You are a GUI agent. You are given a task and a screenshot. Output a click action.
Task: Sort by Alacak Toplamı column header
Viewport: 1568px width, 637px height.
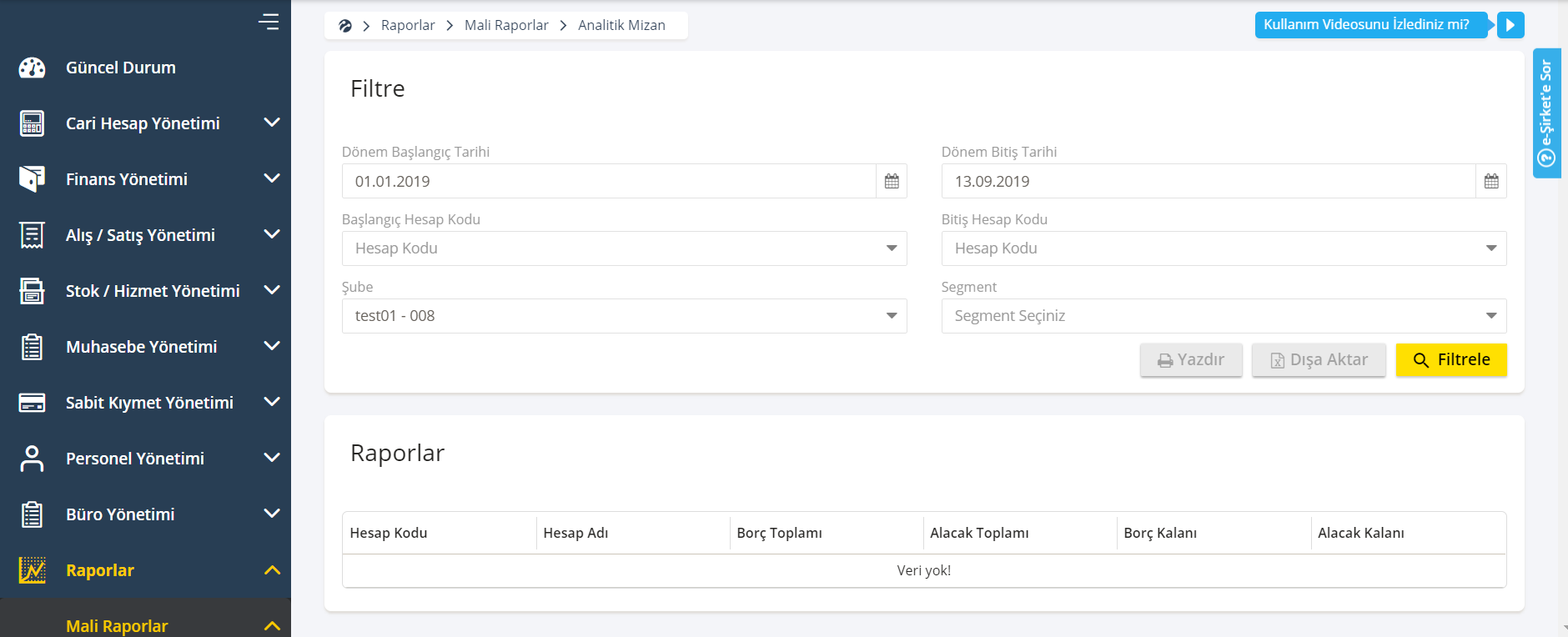[x=1020, y=533]
